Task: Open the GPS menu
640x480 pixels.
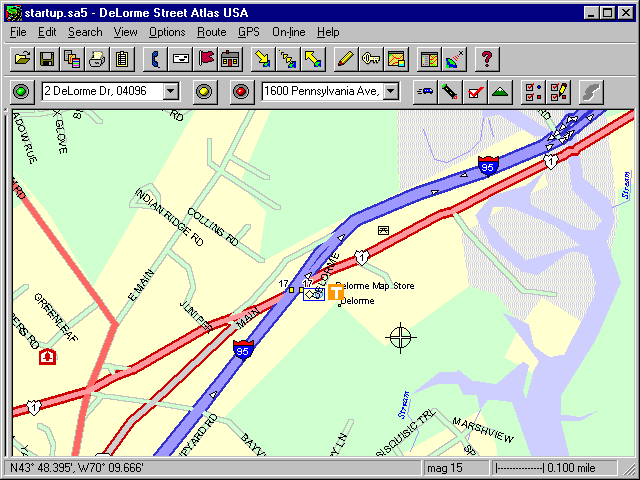Action: point(249,32)
